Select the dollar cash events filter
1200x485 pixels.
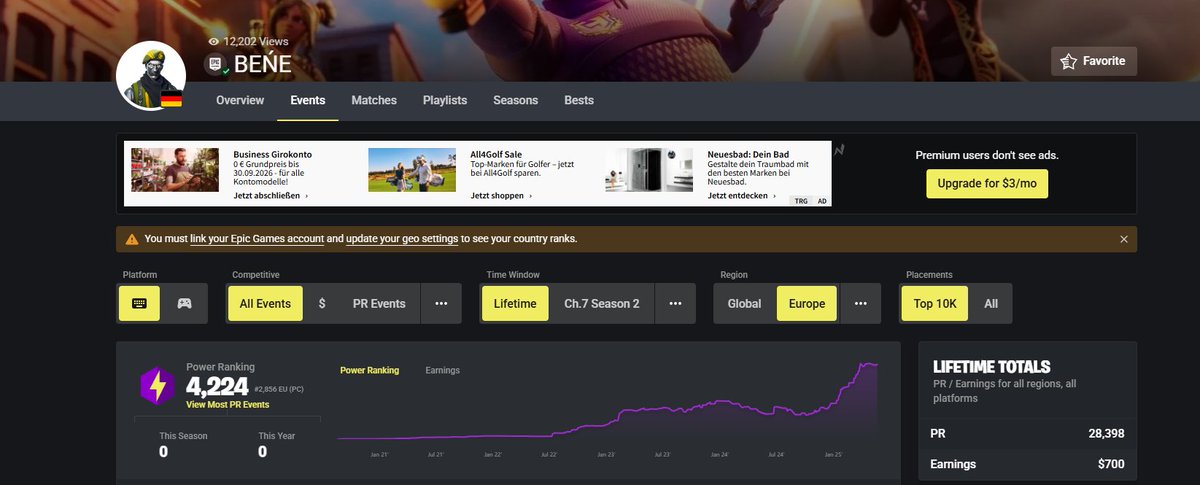click(x=322, y=304)
